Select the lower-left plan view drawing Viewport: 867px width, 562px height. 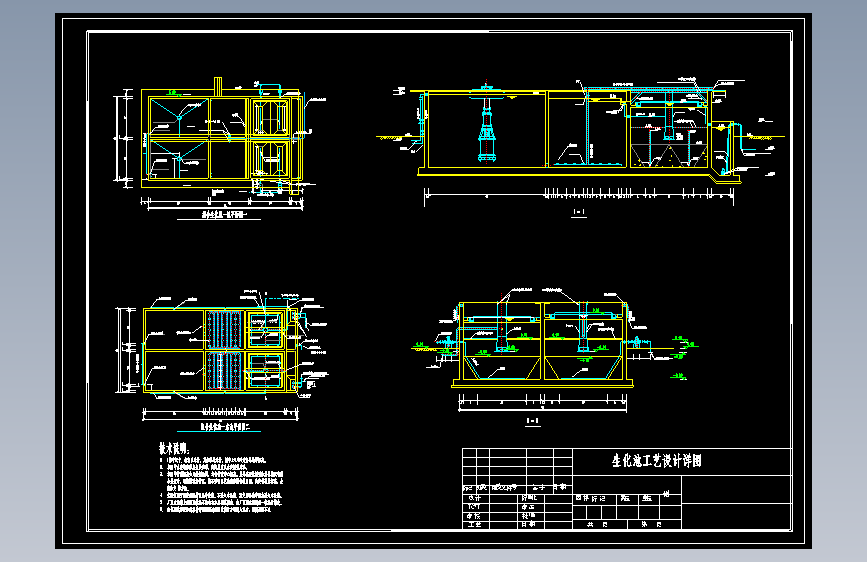[221, 354]
